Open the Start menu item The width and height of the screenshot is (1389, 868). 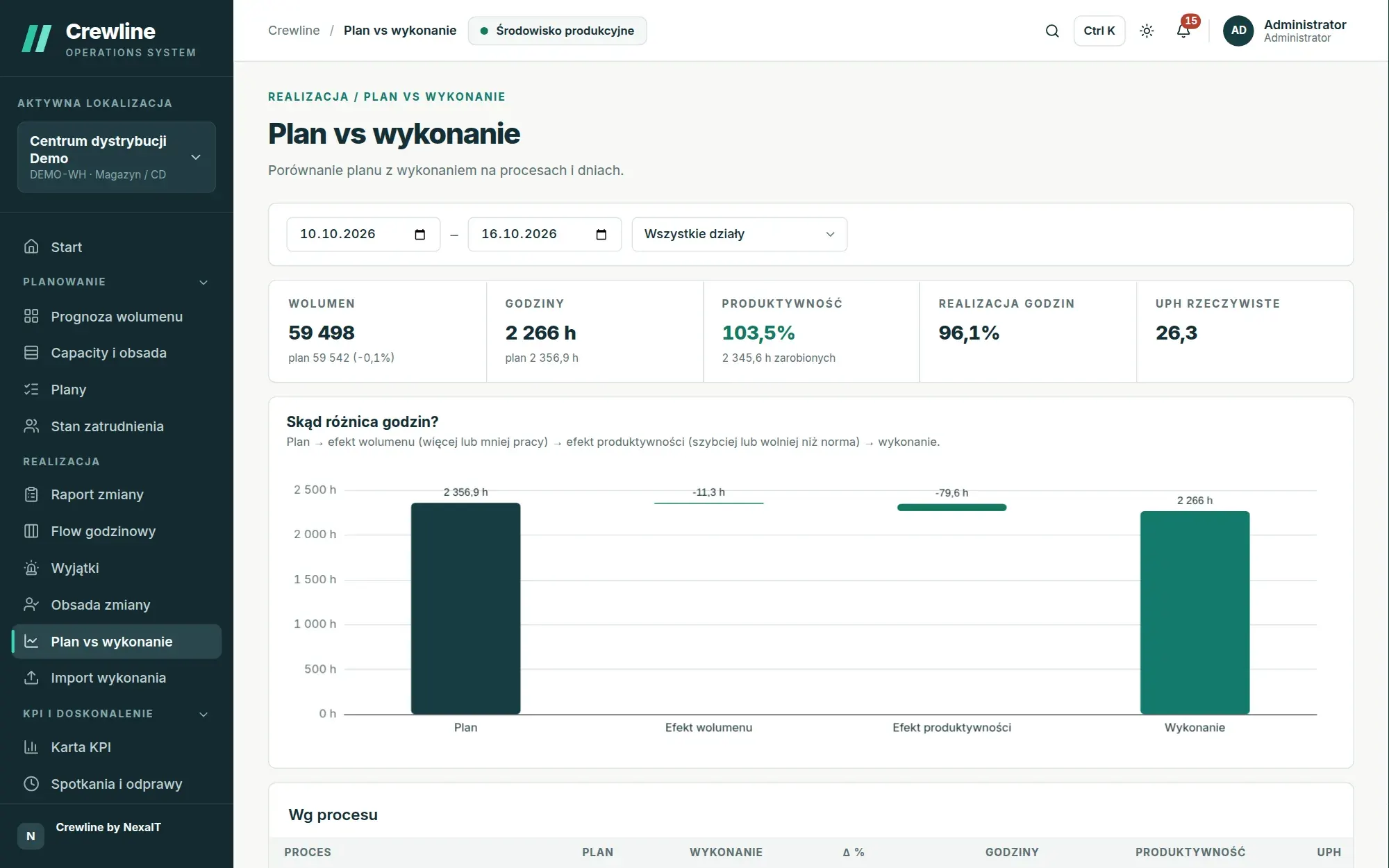tap(117, 247)
